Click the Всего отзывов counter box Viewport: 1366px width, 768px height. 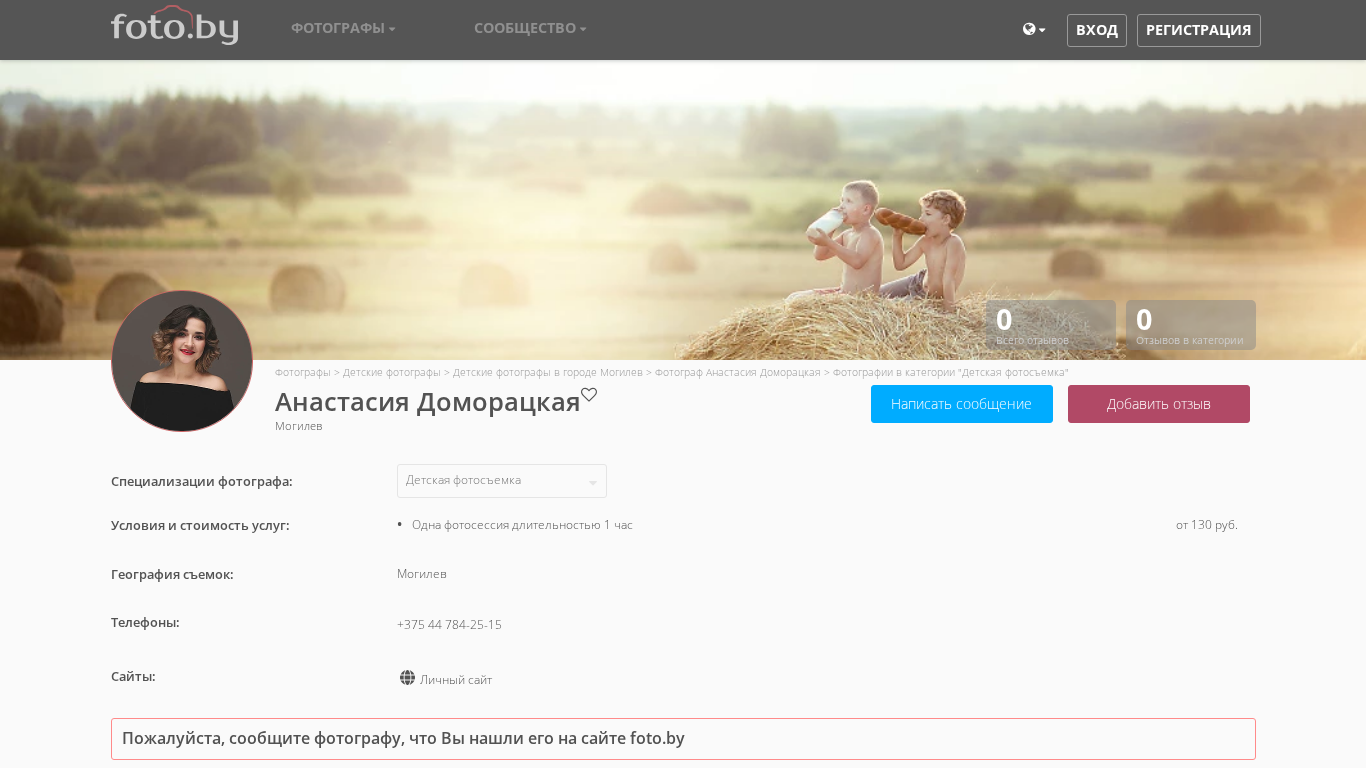(x=1050, y=325)
